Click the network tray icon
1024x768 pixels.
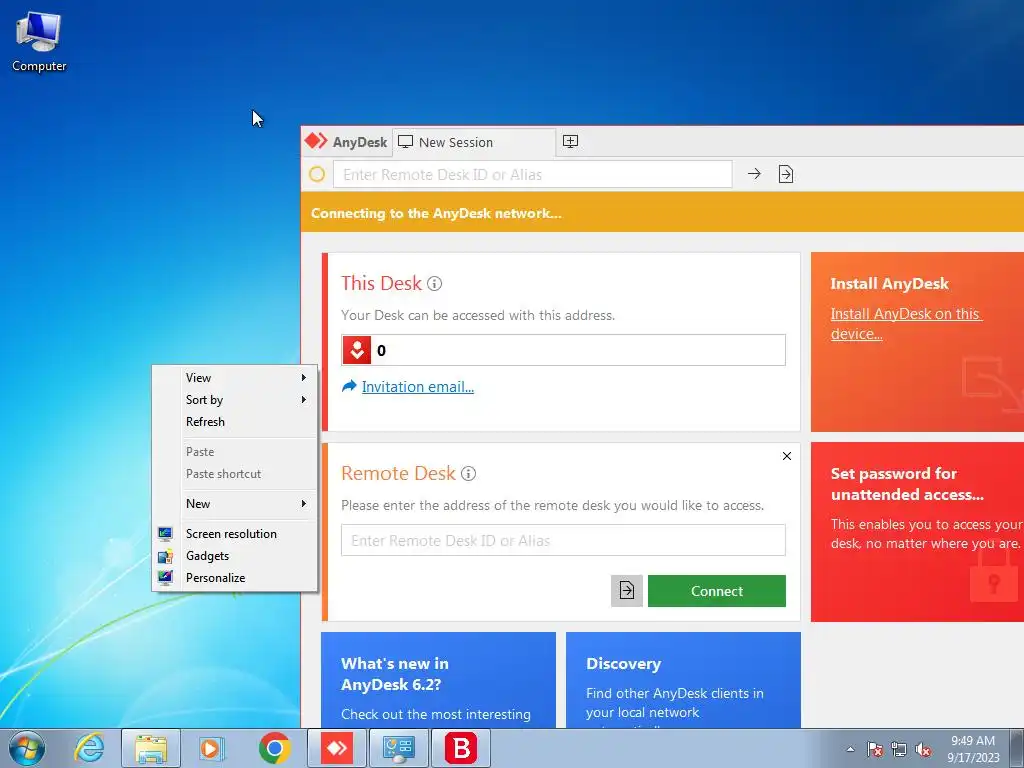tap(899, 749)
